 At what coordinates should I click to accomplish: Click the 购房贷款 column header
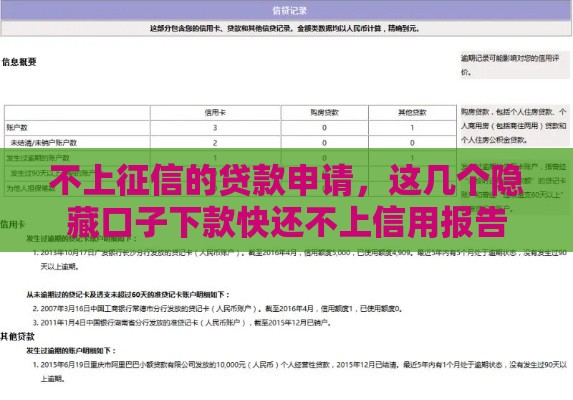(324, 113)
